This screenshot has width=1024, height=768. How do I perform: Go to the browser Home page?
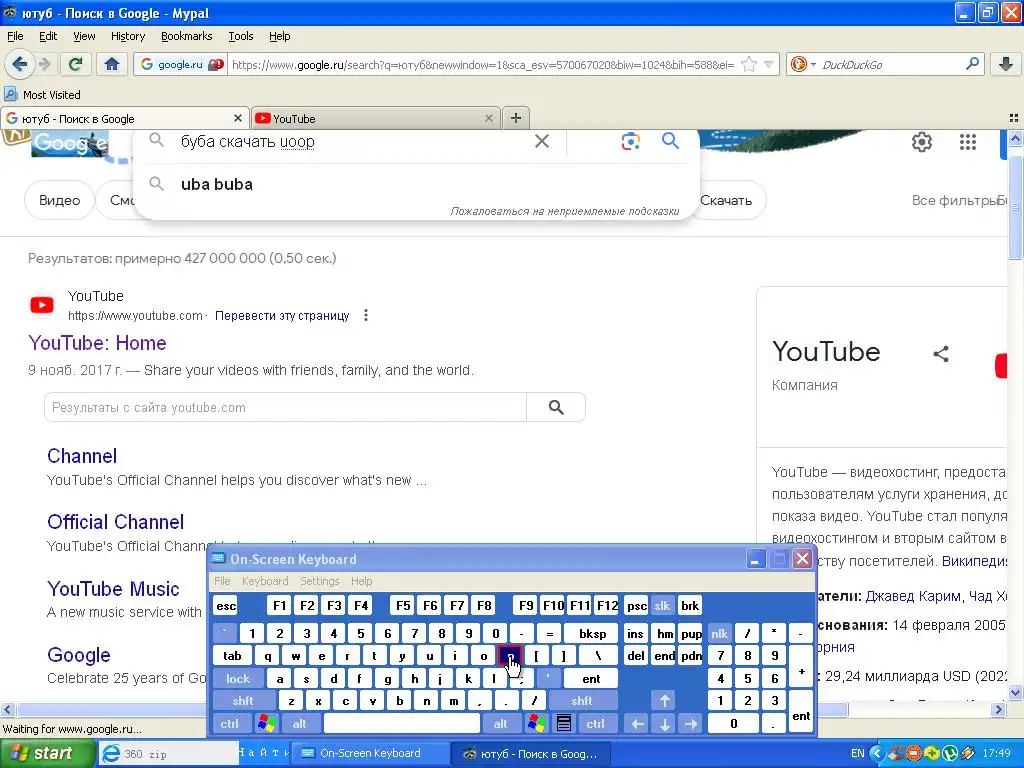[112, 64]
